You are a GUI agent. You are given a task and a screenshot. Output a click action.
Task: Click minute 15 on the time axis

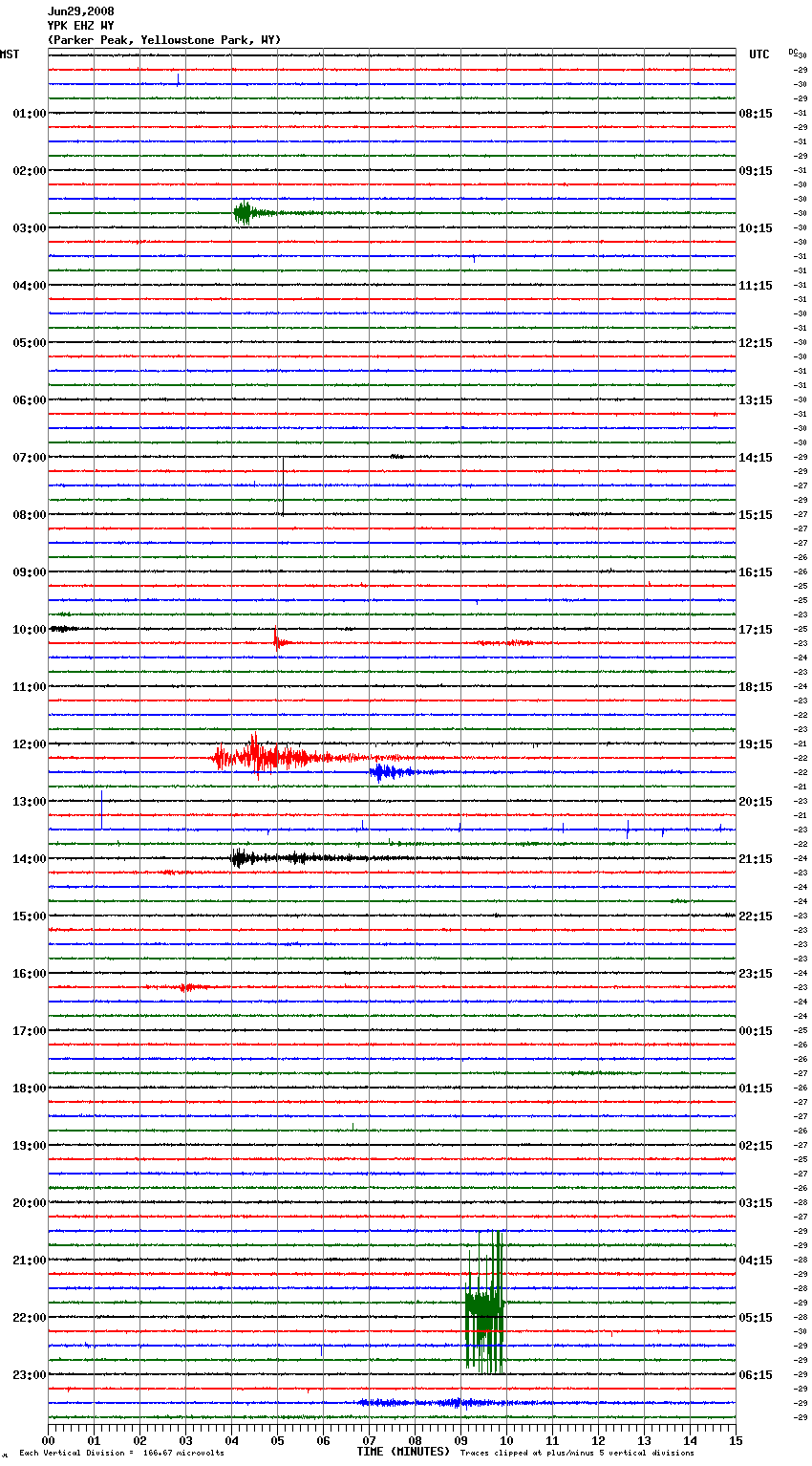(x=735, y=1440)
